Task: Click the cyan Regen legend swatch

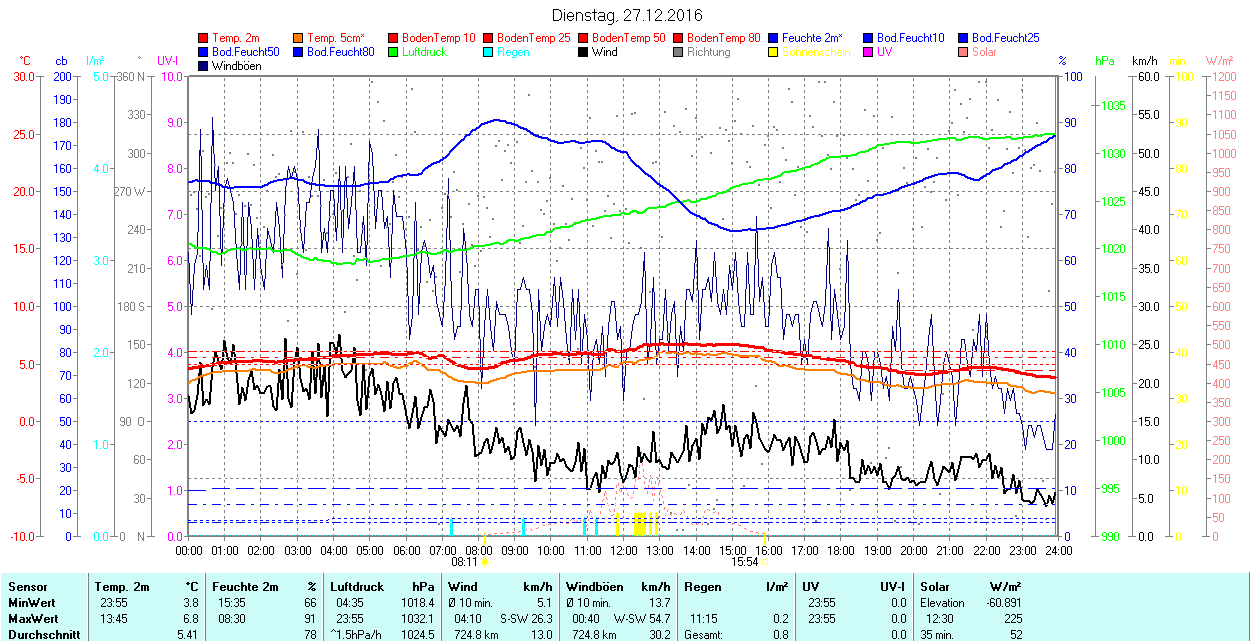Action: (x=489, y=52)
